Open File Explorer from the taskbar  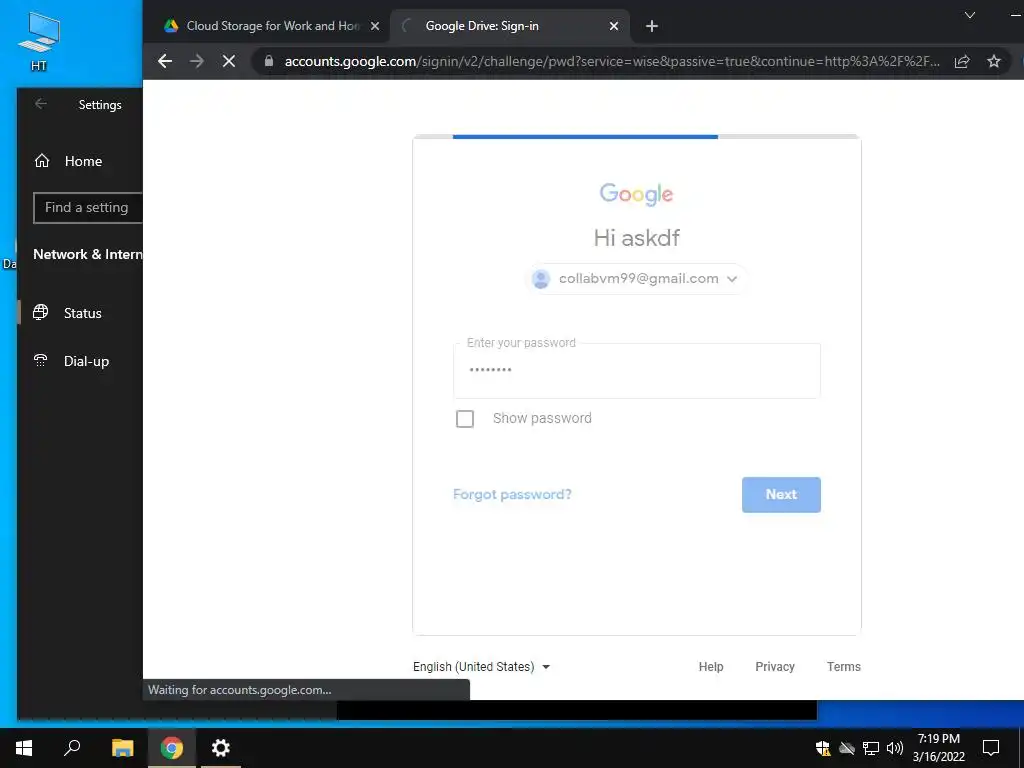pyautogui.click(x=122, y=748)
